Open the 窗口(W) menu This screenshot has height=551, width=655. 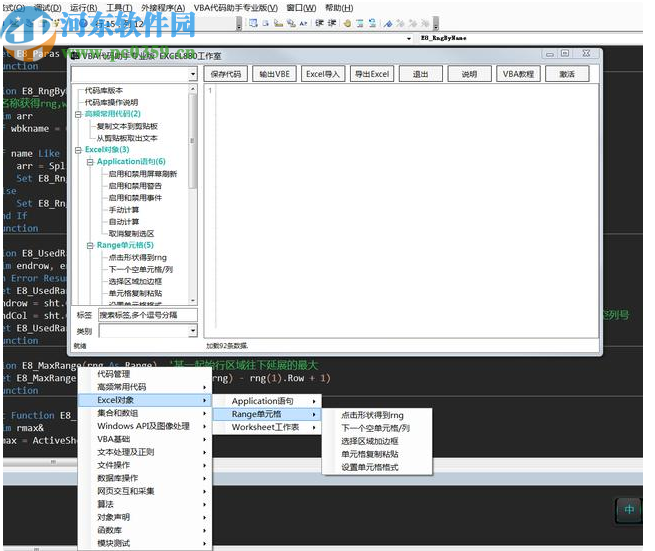(301, 8)
